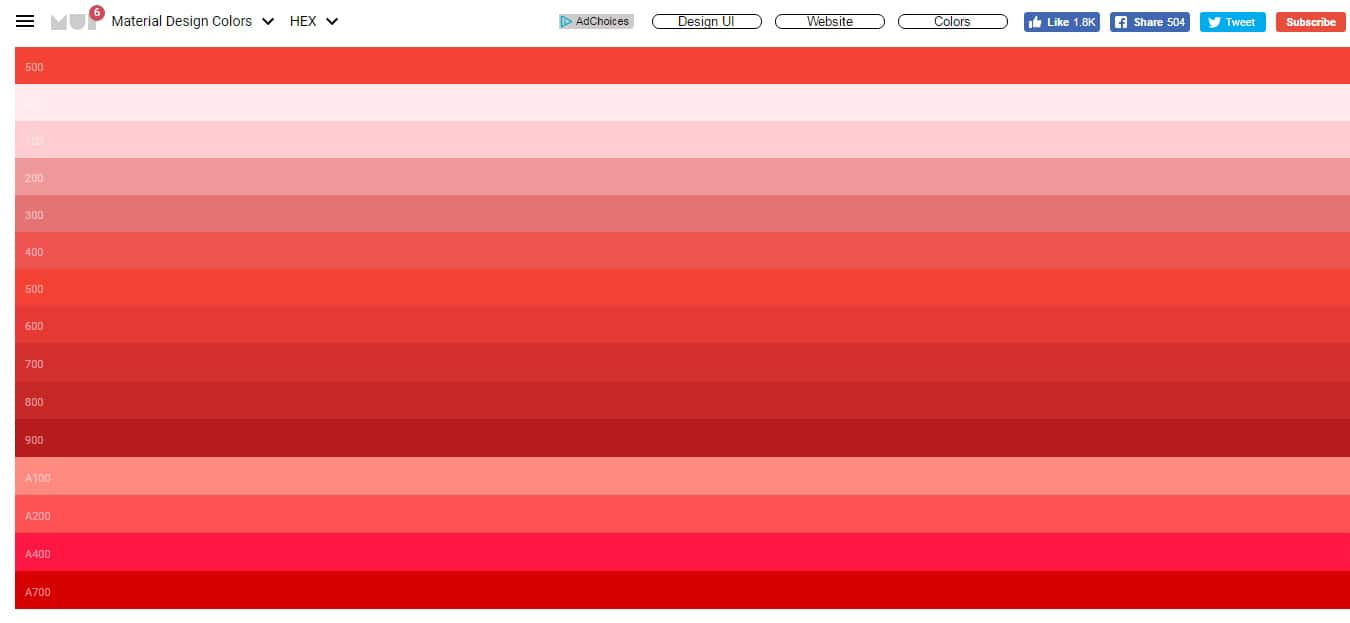Select the accent A100 swatch
This screenshot has height=623, width=1350.
click(682, 476)
